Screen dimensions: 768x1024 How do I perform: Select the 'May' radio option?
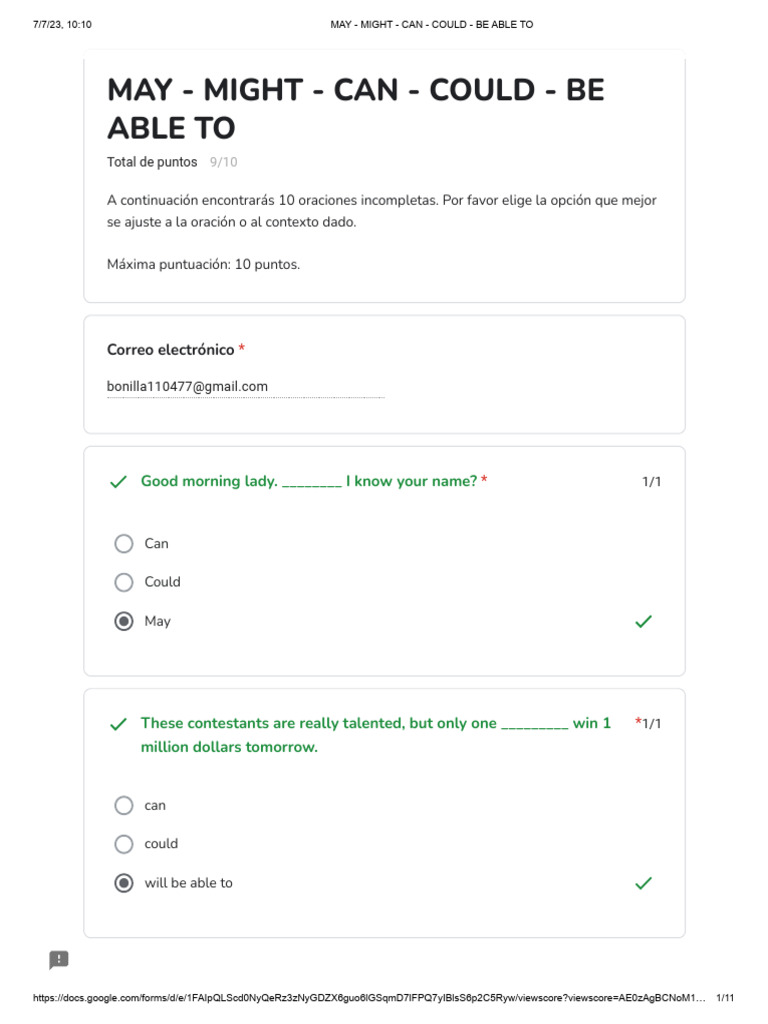(123, 621)
